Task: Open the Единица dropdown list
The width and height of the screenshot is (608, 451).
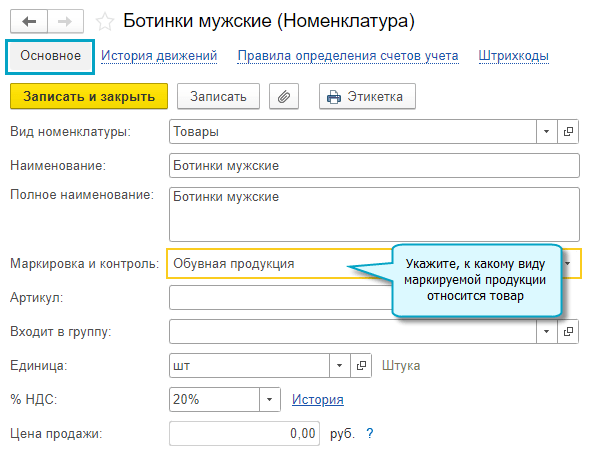Action: (339, 365)
